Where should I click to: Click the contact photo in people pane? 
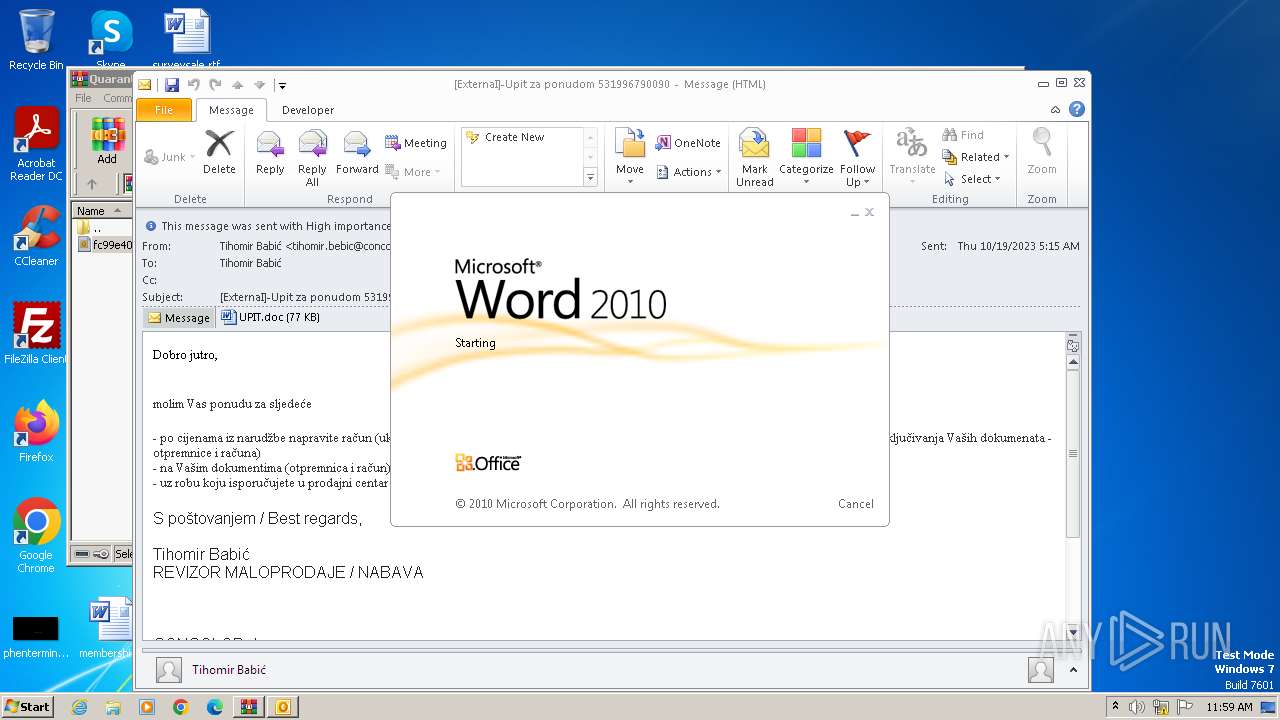click(169, 670)
